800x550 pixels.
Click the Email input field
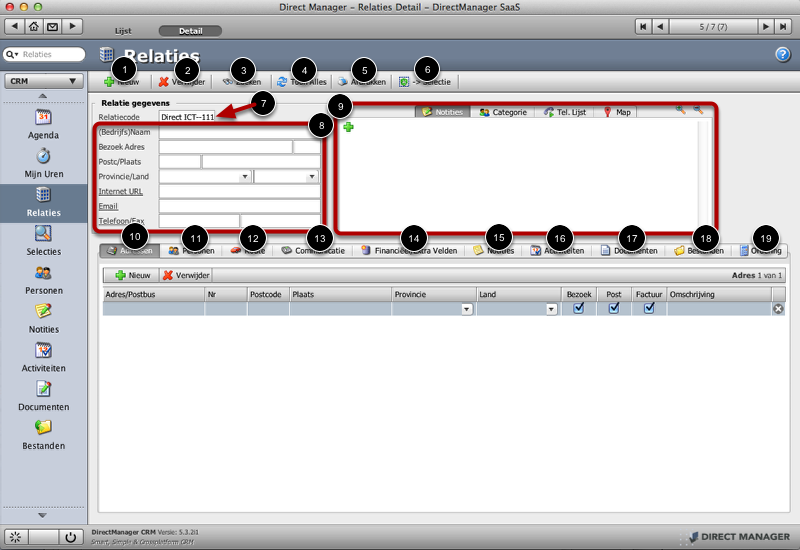pyautogui.click(x=239, y=206)
